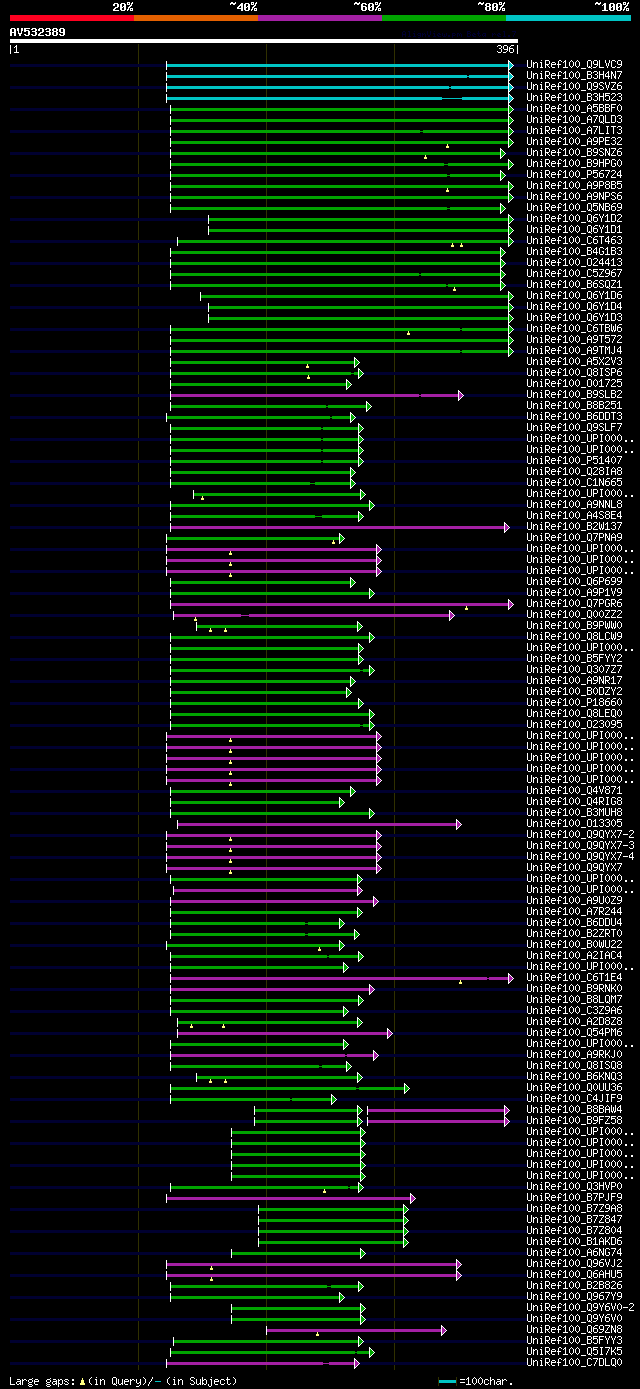Select the UniRef100_A7LIT3 label

[574, 130]
